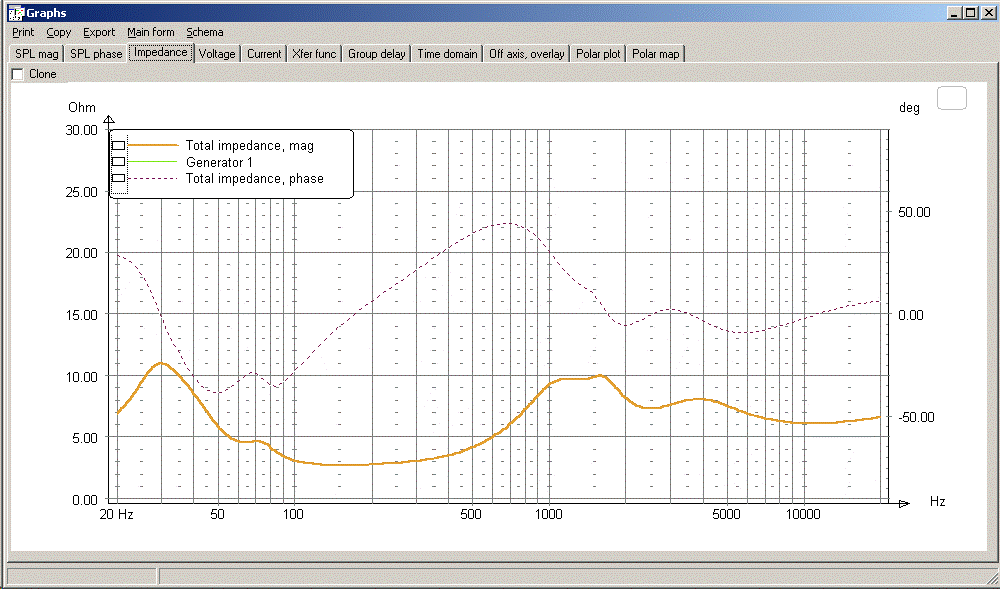Screen dimensions: 1000x589
Task: Click the rounded box at chart top right
Action: [x=952, y=99]
